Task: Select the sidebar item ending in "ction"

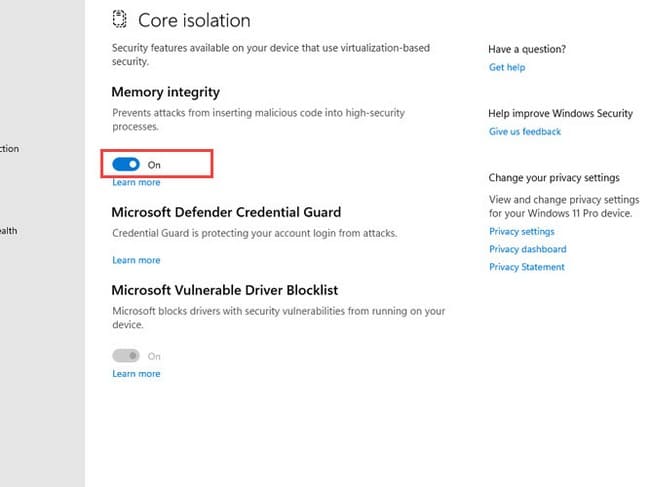Action: tap(10, 149)
